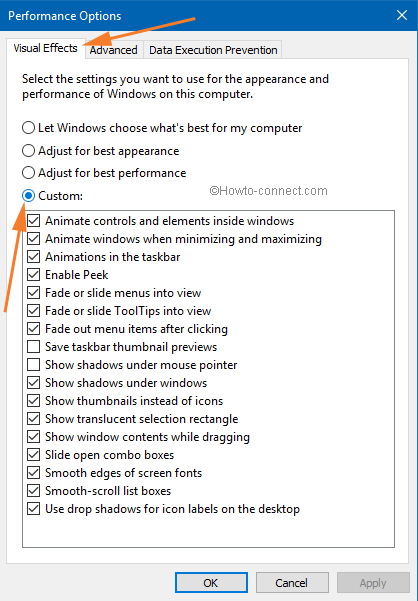Close the Performance Options dialog
The width and height of the screenshot is (418, 601).
[402, 15]
